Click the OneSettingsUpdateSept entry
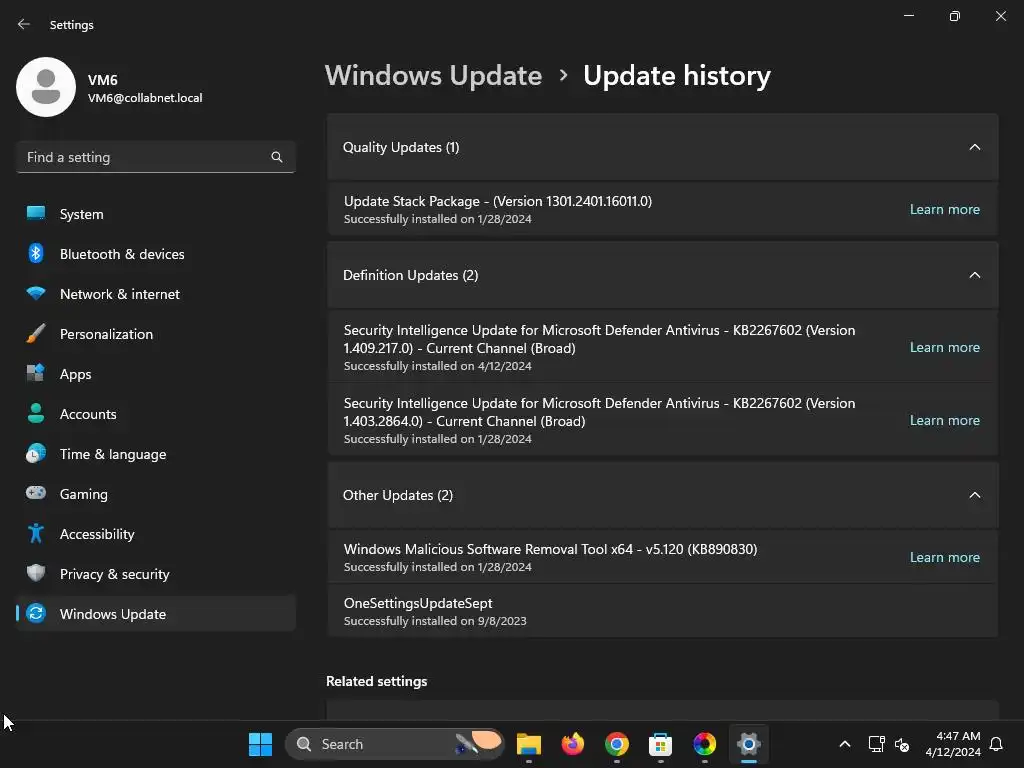The width and height of the screenshot is (1024, 768). tap(663, 611)
